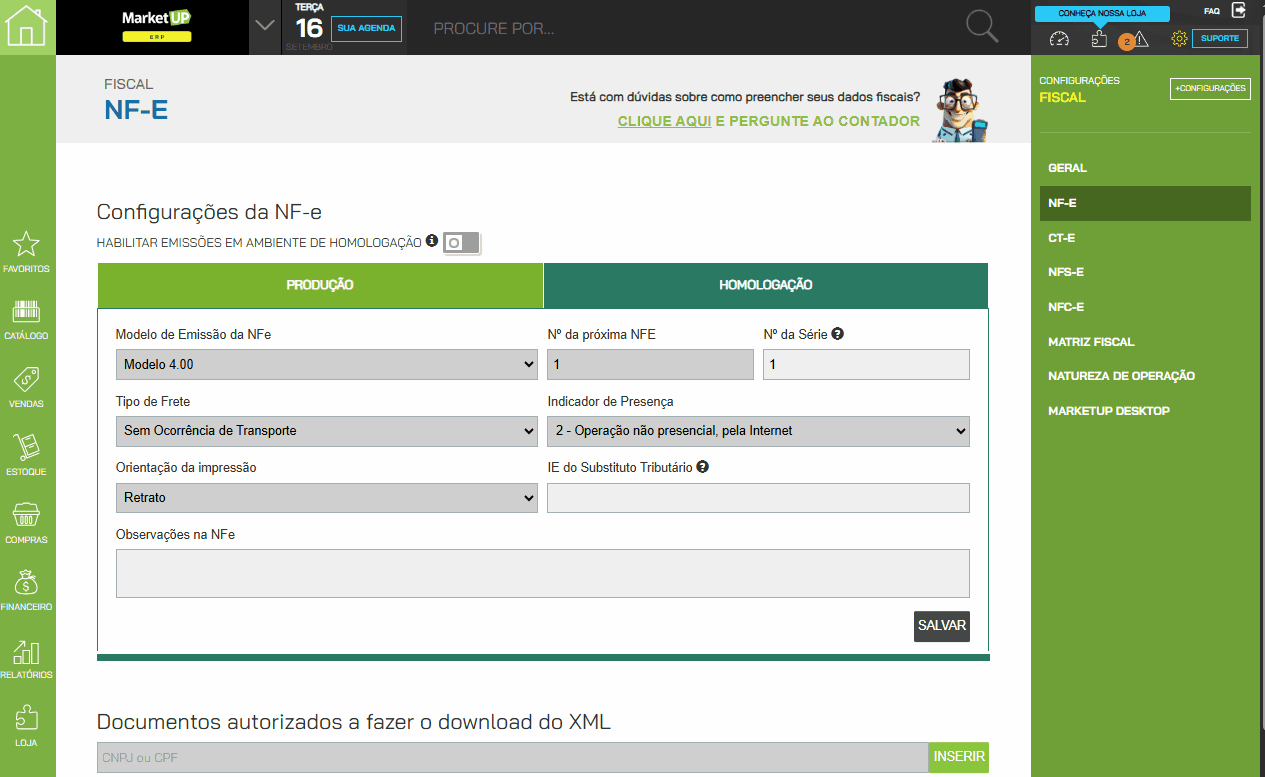
Task: Open Compras basket icon in sidebar
Action: click(26, 515)
